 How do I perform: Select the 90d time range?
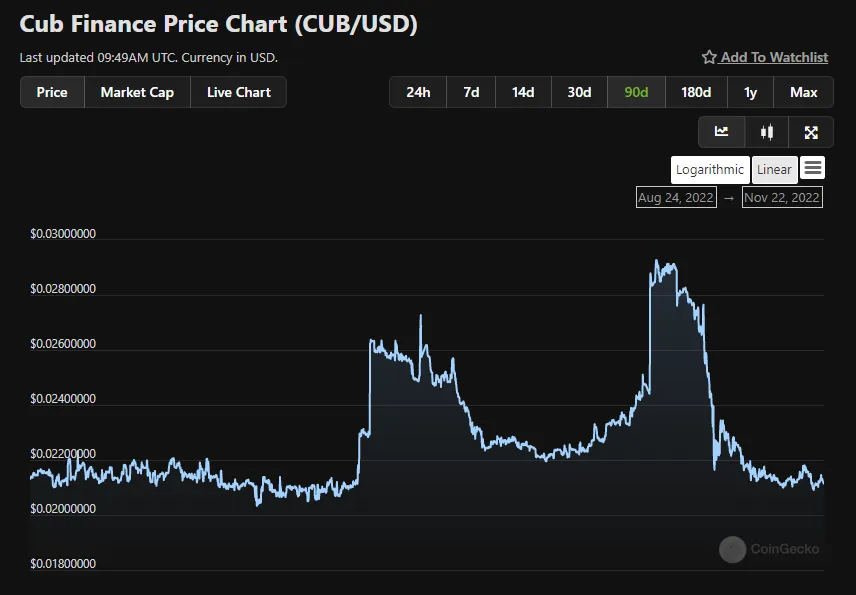click(636, 92)
